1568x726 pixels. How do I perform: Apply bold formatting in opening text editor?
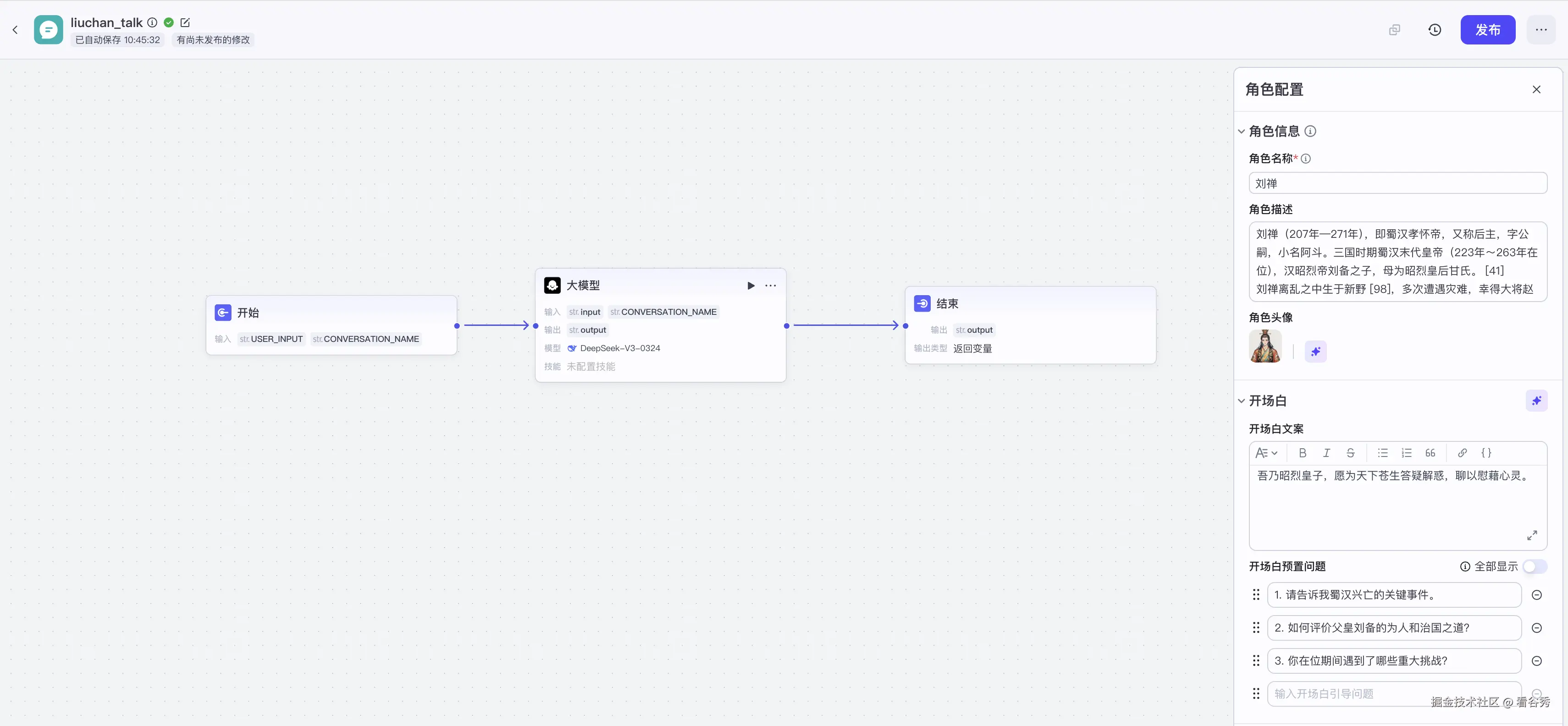click(x=1302, y=453)
